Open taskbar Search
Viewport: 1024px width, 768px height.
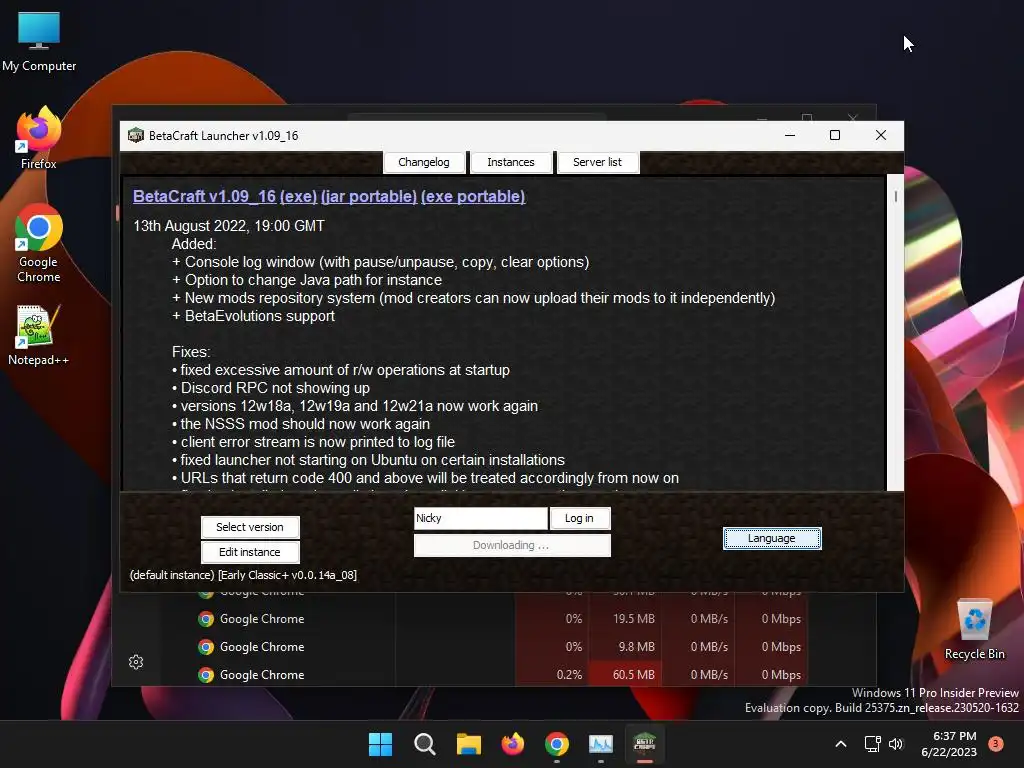coord(424,744)
